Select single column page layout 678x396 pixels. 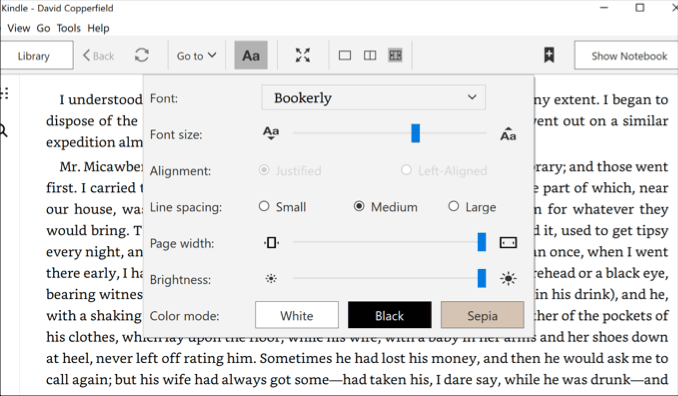click(345, 55)
